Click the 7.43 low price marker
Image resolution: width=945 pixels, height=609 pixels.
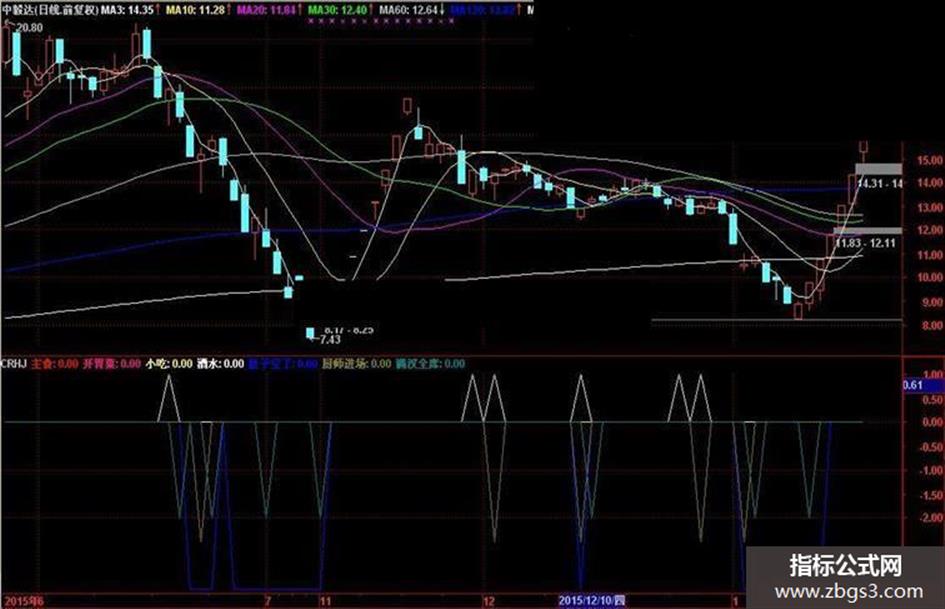[330, 339]
